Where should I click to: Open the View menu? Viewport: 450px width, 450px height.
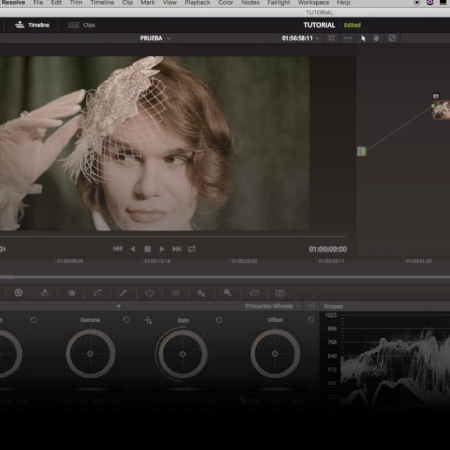pyautogui.click(x=170, y=3)
